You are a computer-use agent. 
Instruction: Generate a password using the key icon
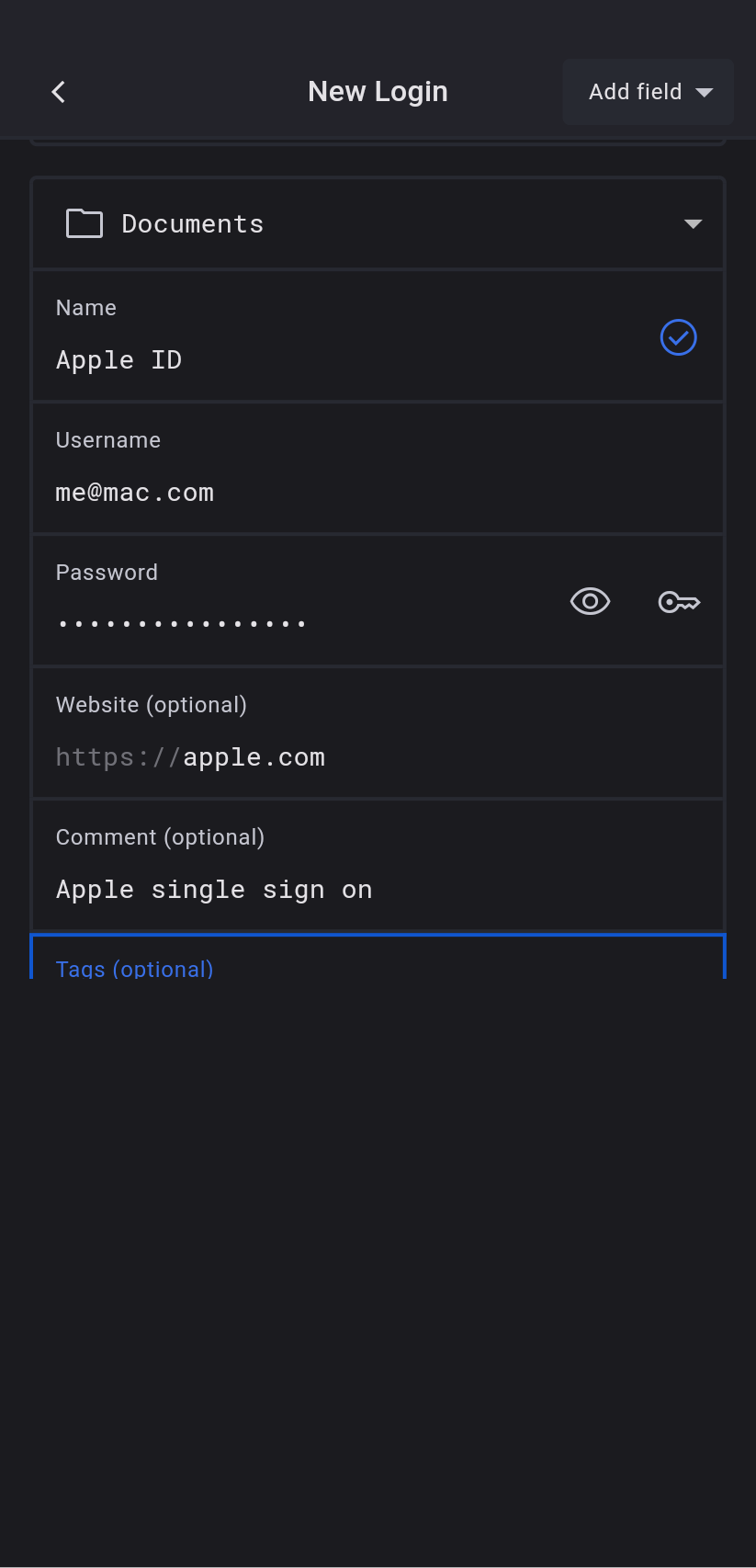click(680, 602)
